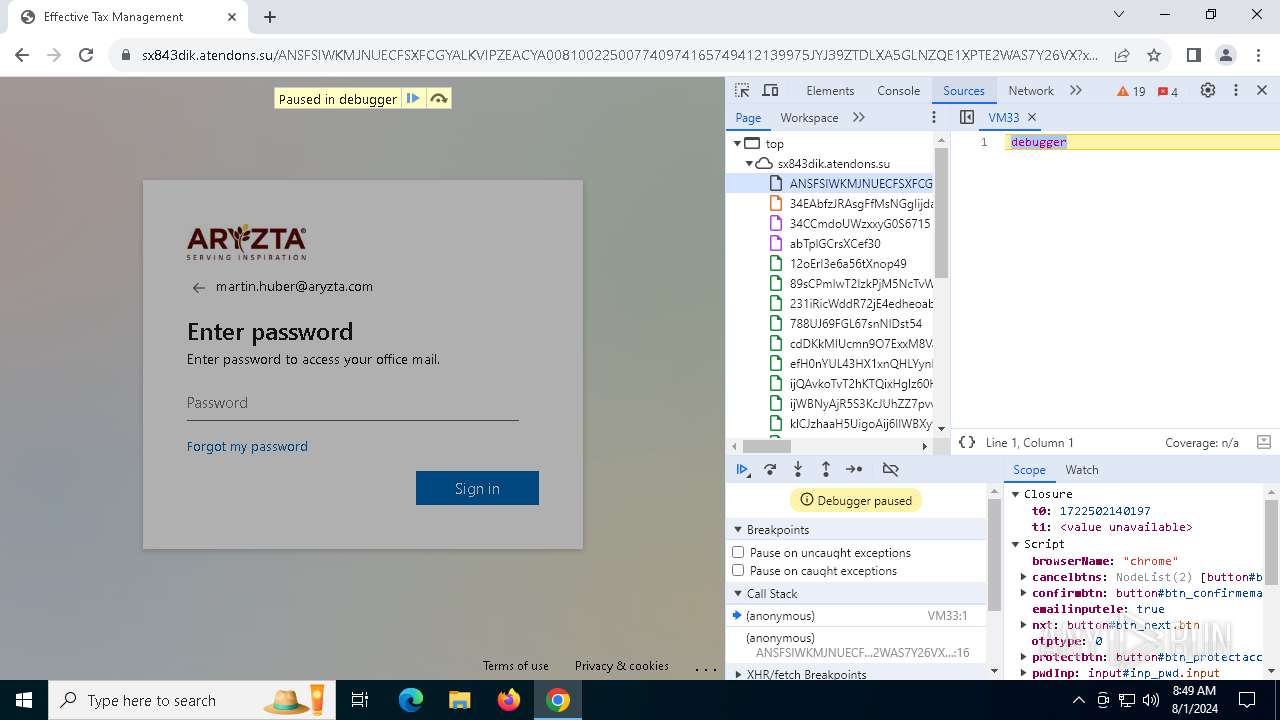Viewport: 1280px width, 720px height.
Task: Expand XHR/fetch Breakpoints section
Action: pos(738,674)
